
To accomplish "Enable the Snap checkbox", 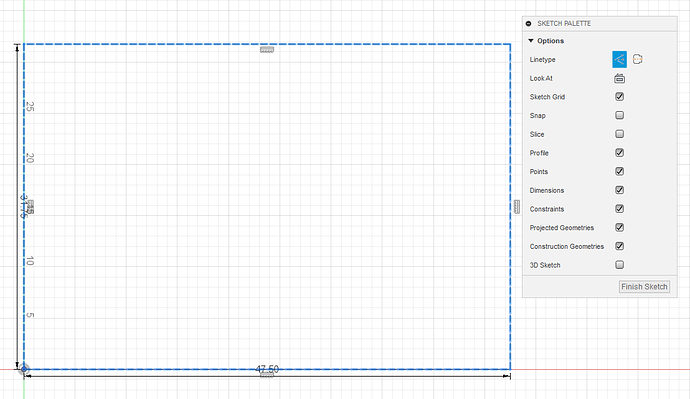I will (x=619, y=115).
